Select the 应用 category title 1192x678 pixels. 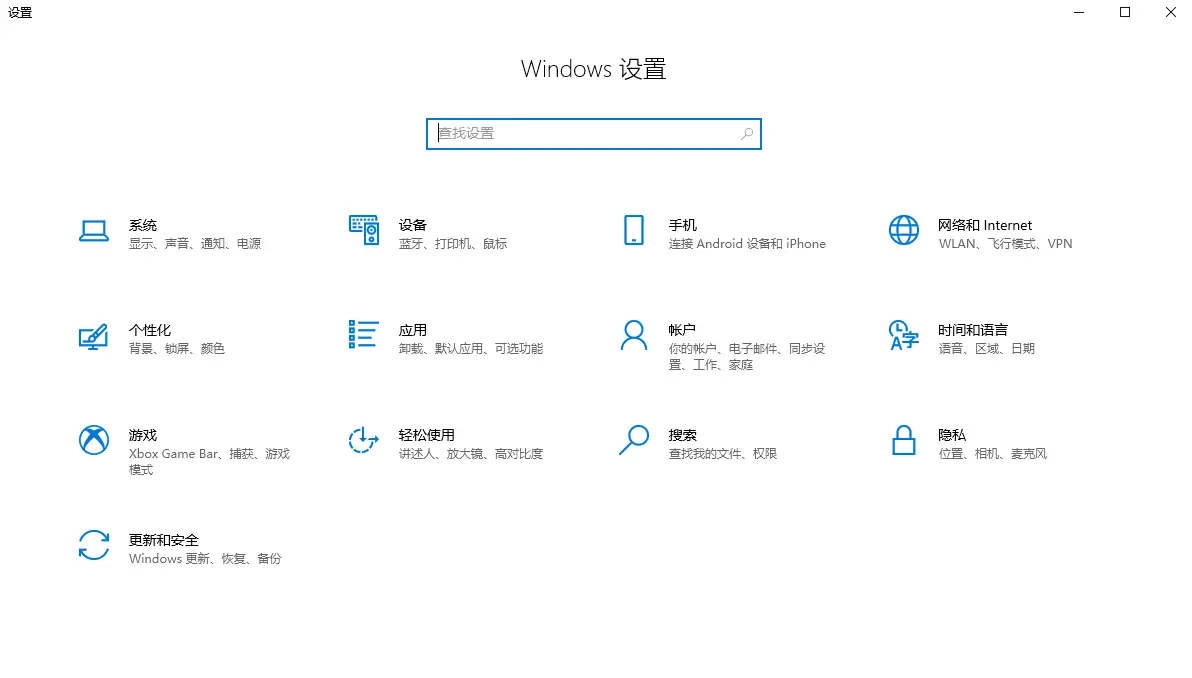[x=413, y=330]
